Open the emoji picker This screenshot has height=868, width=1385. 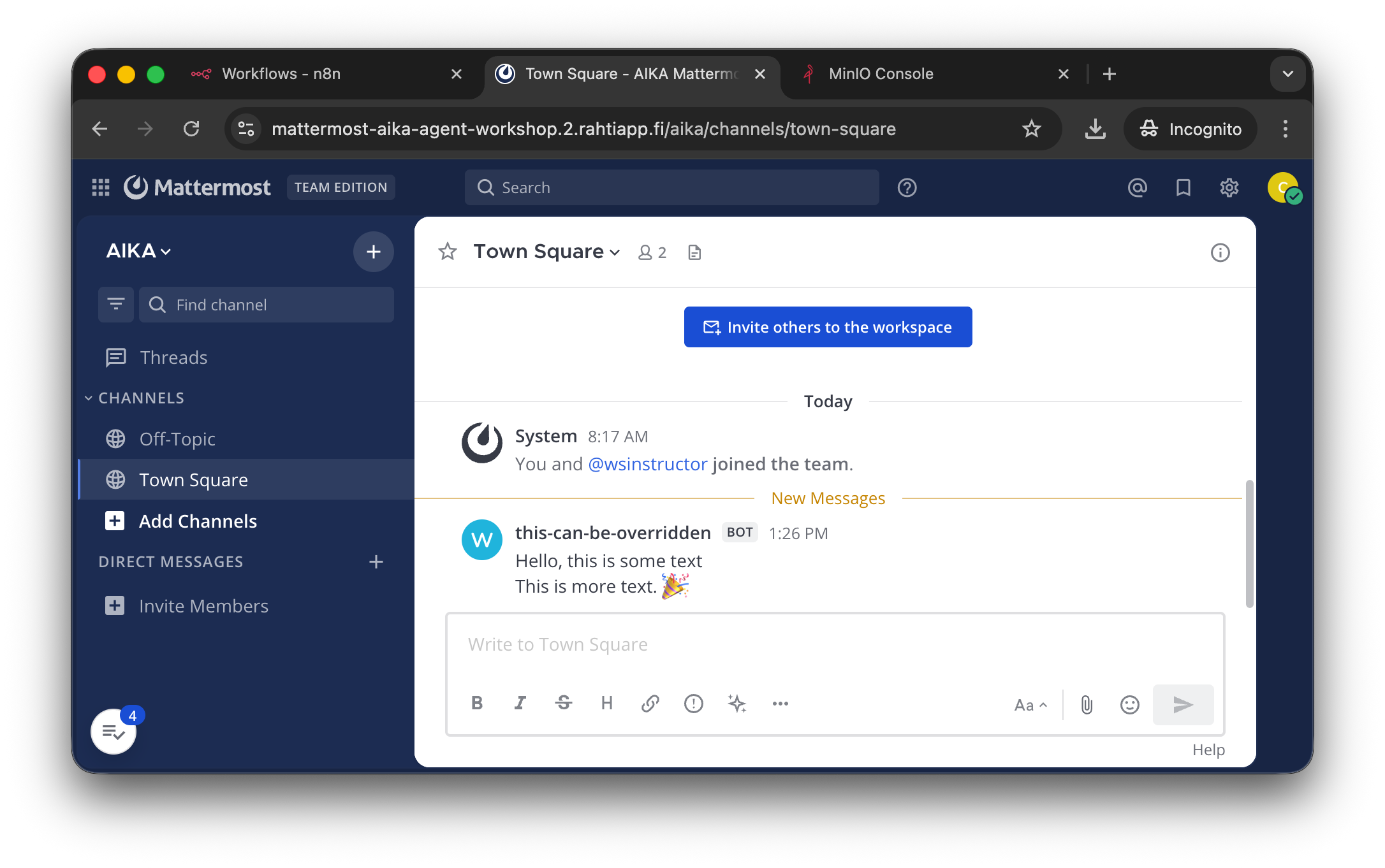click(1129, 704)
